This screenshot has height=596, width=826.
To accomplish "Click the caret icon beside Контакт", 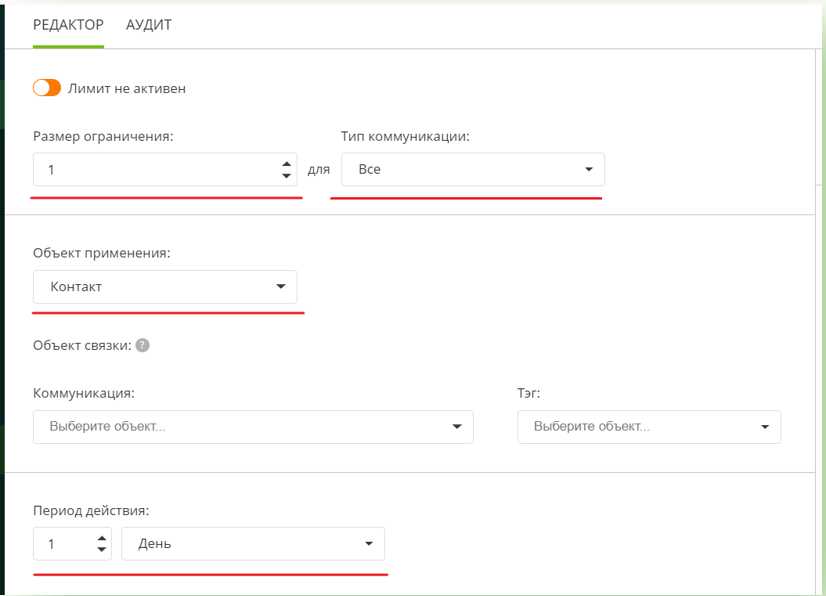I will 280,287.
